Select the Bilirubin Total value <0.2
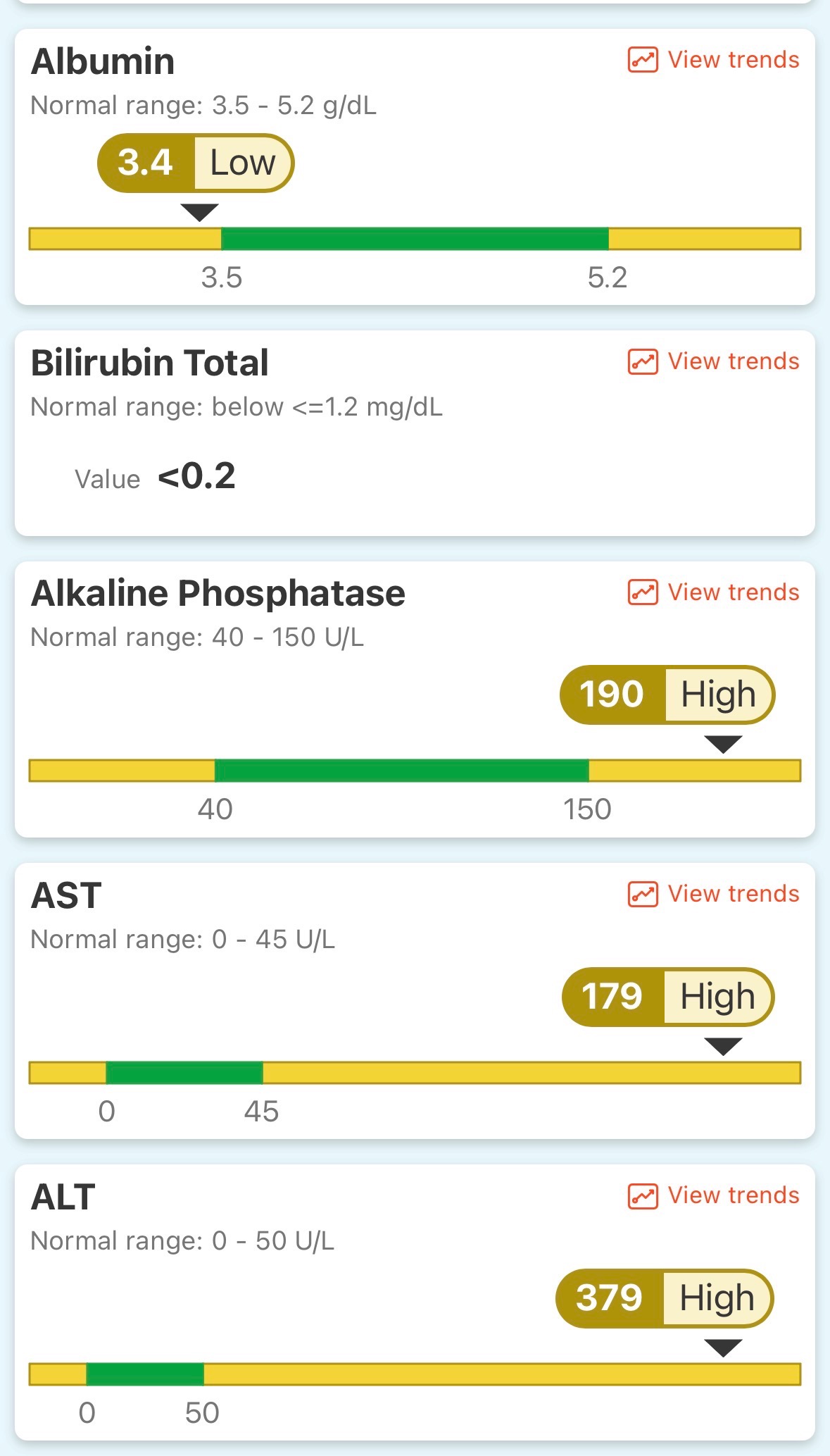The image size is (830, 1456). point(196,477)
